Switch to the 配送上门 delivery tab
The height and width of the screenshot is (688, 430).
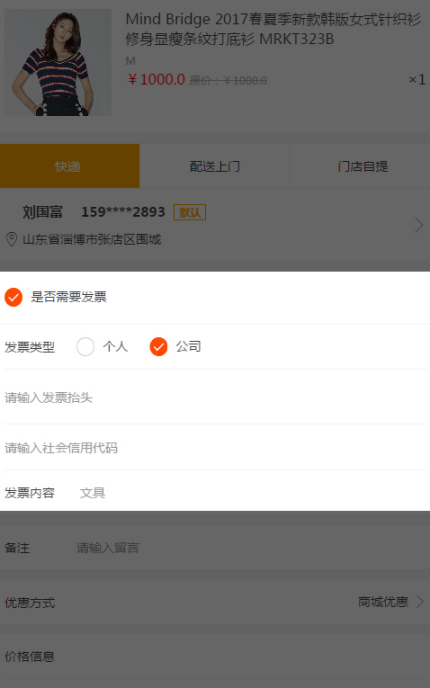pyautogui.click(x=215, y=166)
